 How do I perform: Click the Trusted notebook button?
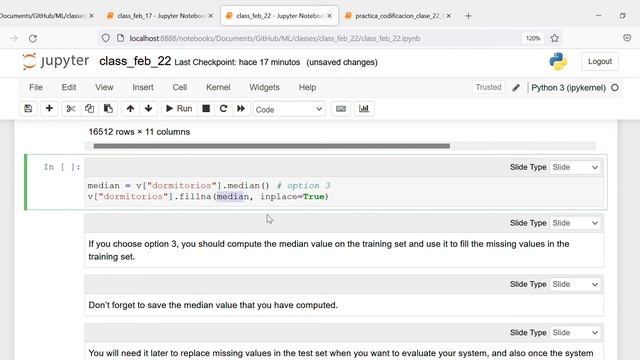point(488,87)
